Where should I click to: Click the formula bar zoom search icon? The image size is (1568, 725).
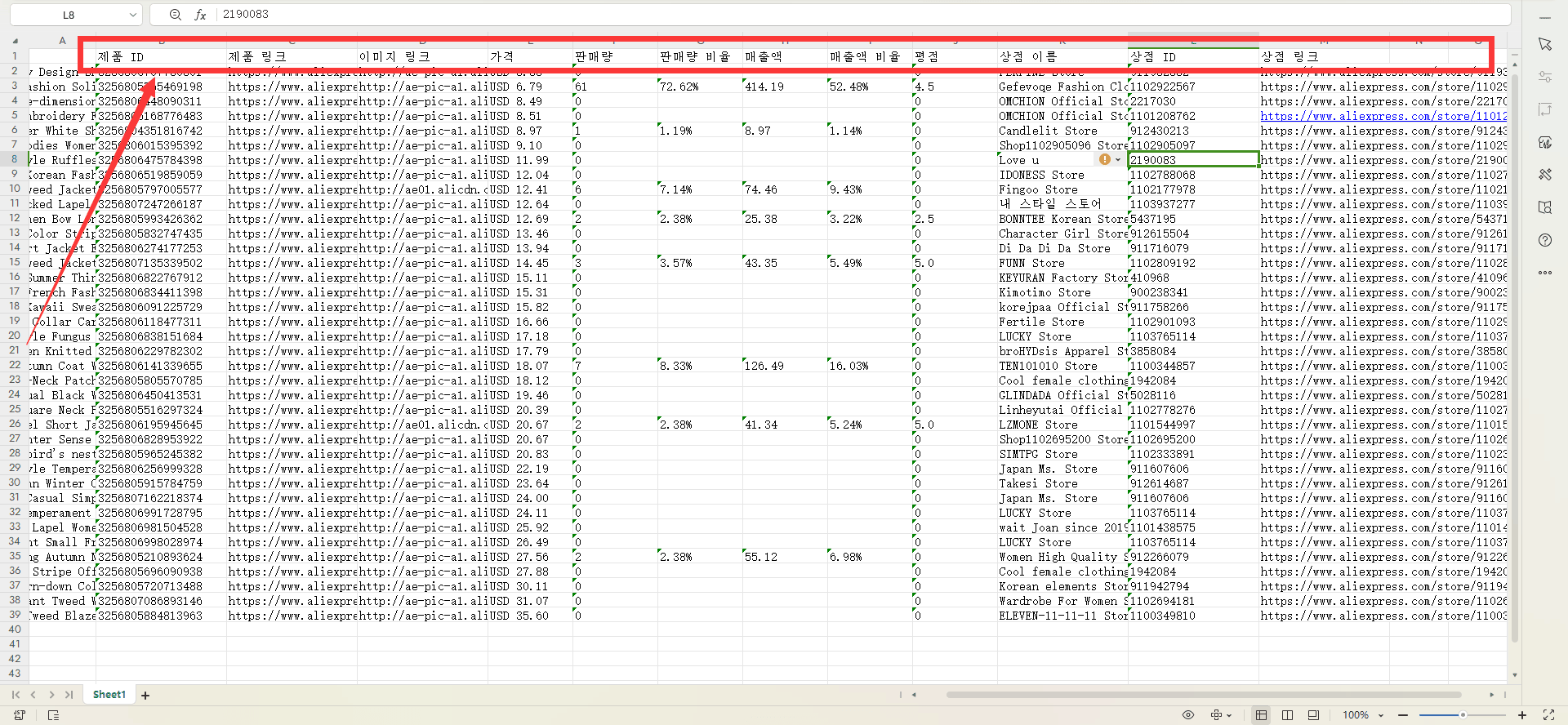(x=175, y=15)
